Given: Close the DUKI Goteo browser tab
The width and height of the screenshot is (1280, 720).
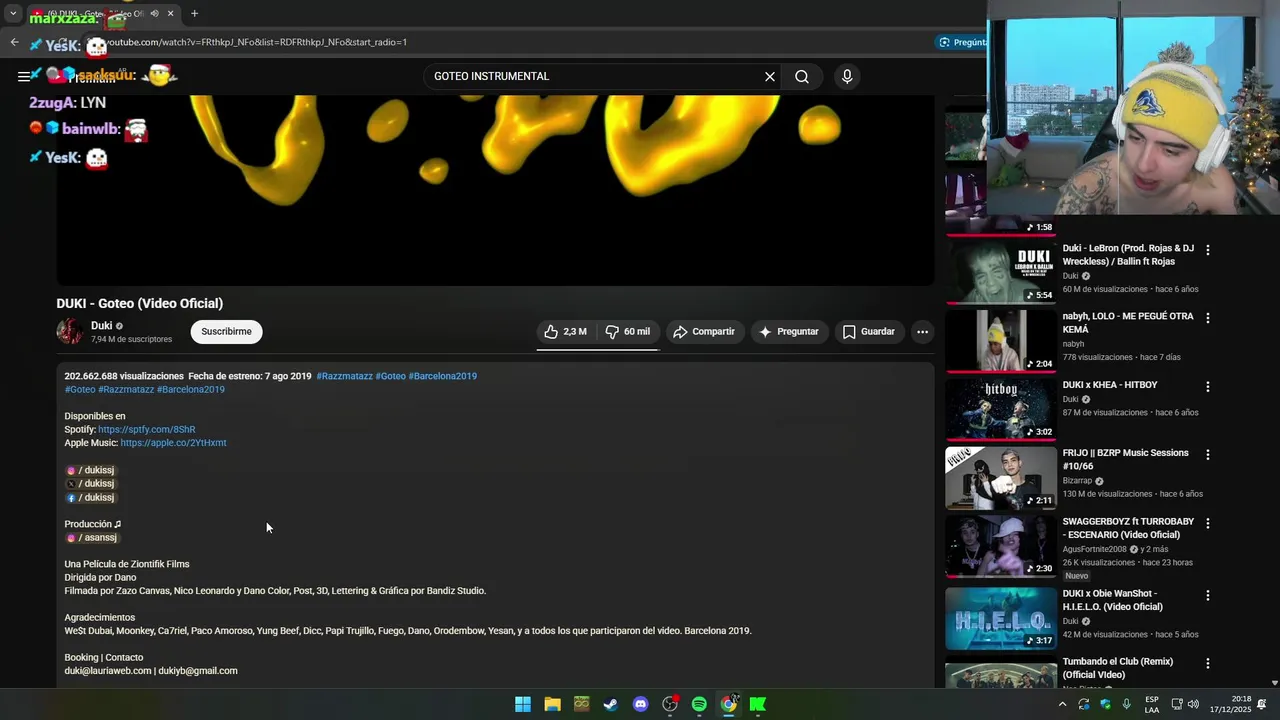Looking at the screenshot, I should 170,13.
